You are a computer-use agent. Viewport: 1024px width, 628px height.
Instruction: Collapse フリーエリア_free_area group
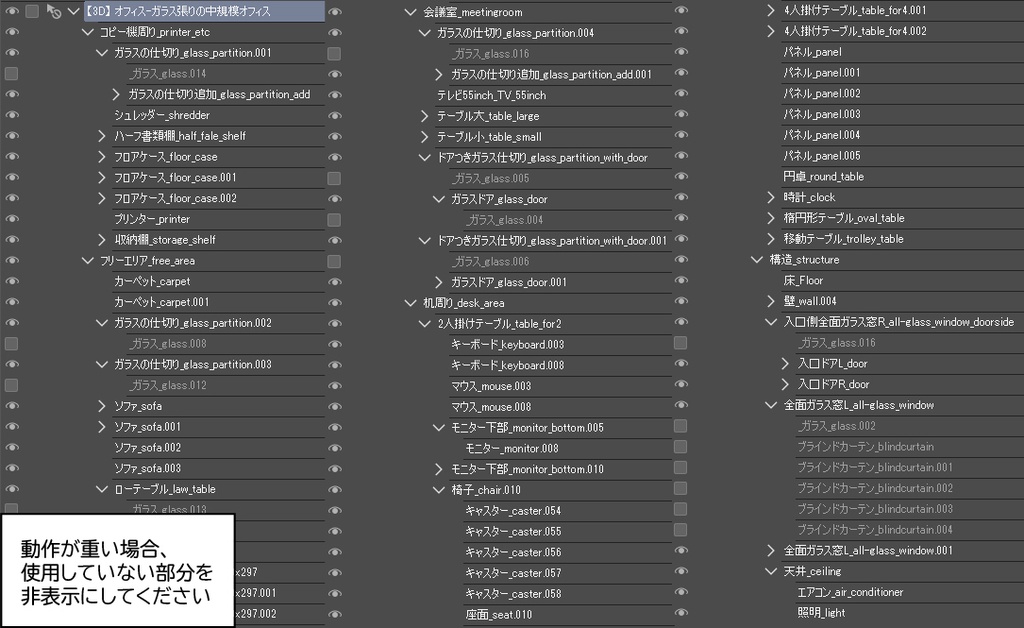click(88, 260)
